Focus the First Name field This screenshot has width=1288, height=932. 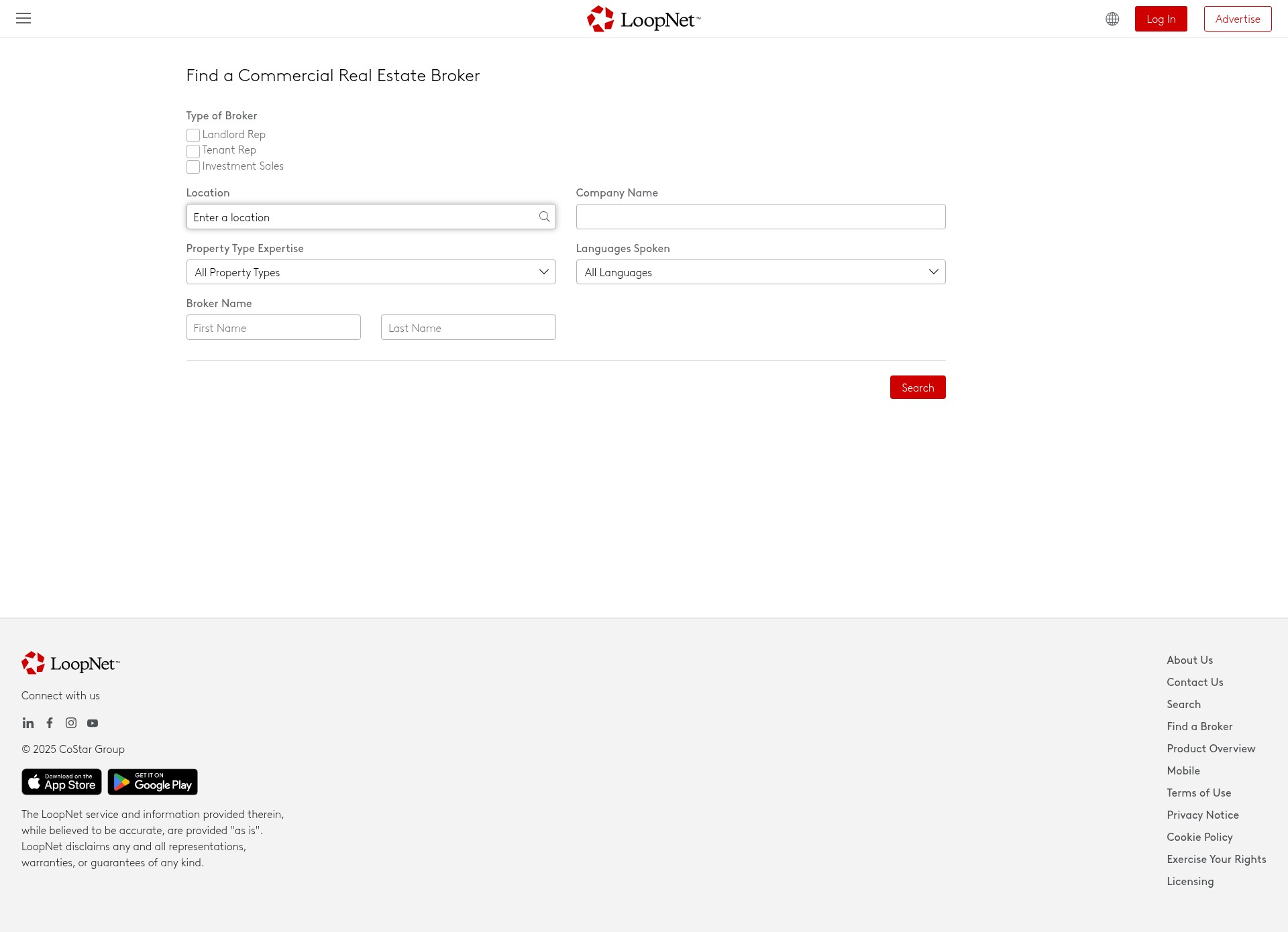point(274,327)
